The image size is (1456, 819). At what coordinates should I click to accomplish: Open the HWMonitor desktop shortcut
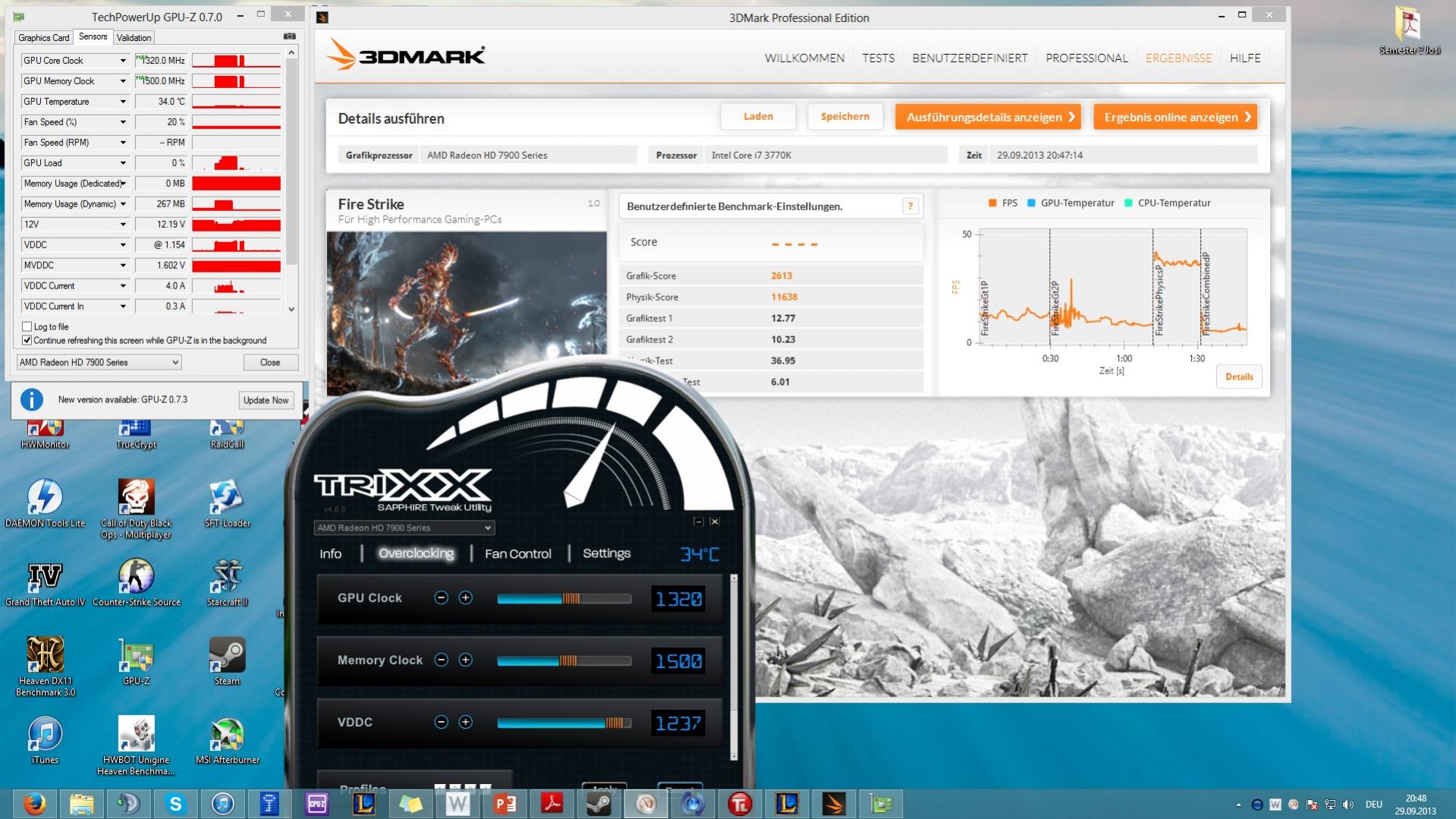[45, 435]
